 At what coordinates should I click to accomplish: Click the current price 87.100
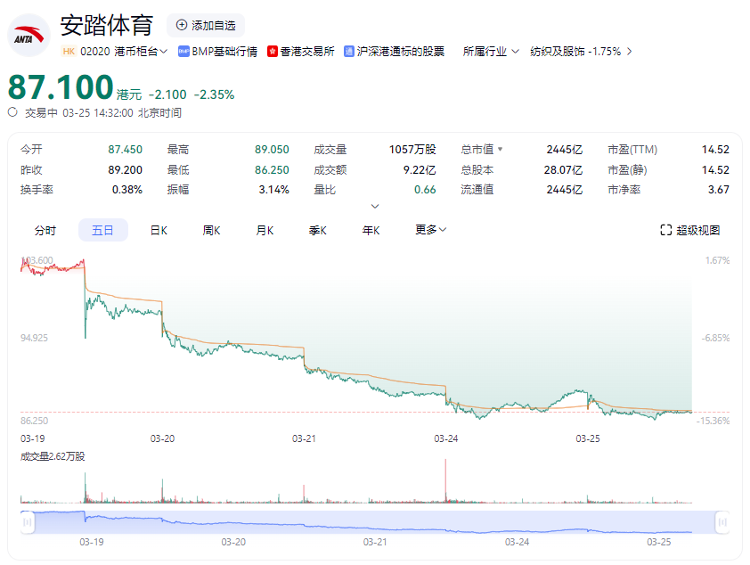click(60, 87)
